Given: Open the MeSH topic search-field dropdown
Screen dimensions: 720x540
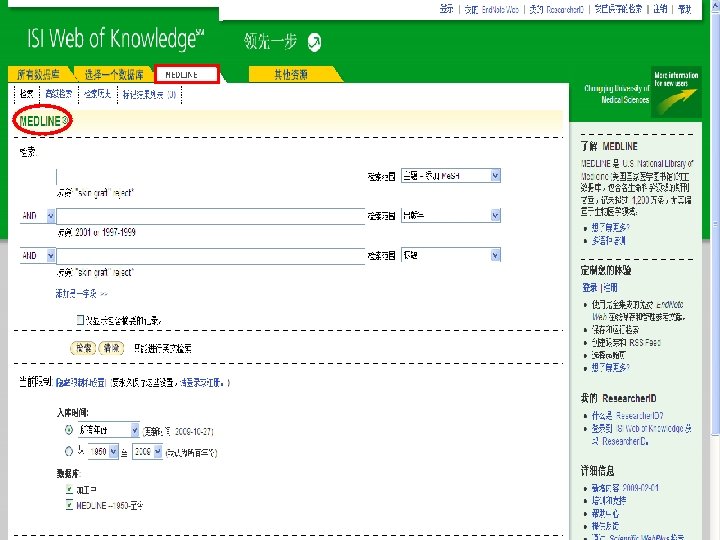Looking at the screenshot, I should pyautogui.click(x=451, y=175).
